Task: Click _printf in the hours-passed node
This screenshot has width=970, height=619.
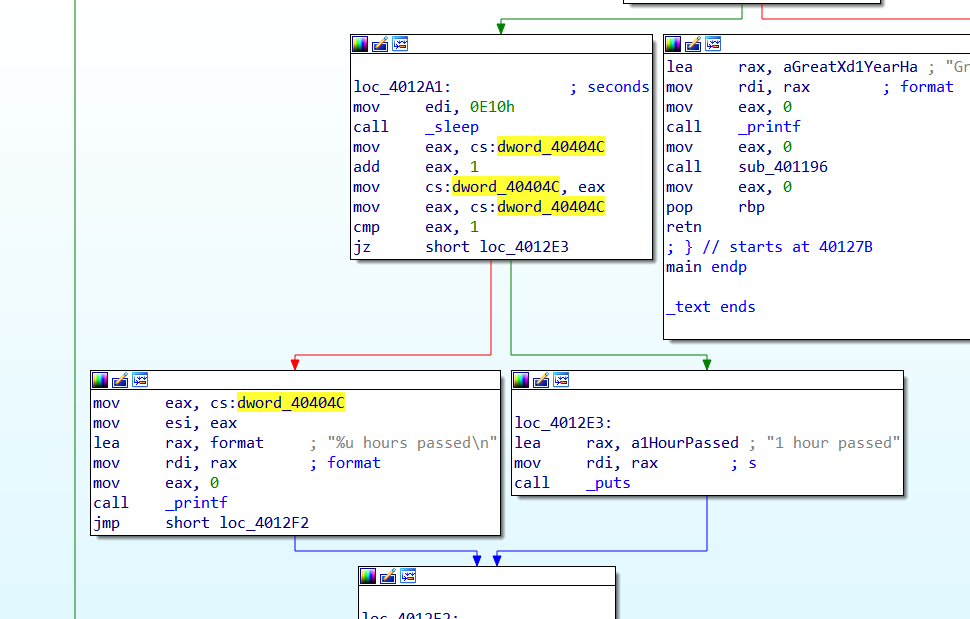Action: tap(196, 503)
